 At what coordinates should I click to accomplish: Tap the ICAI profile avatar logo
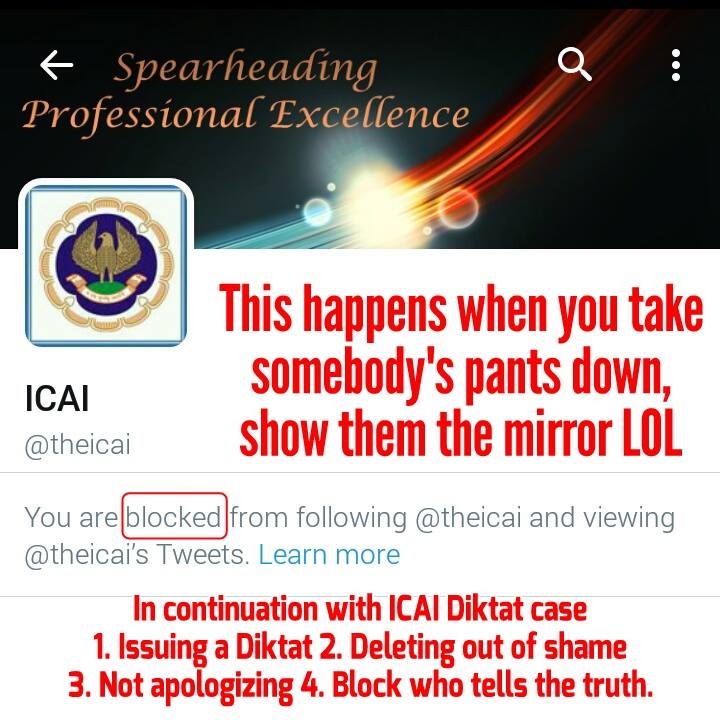click(x=106, y=265)
